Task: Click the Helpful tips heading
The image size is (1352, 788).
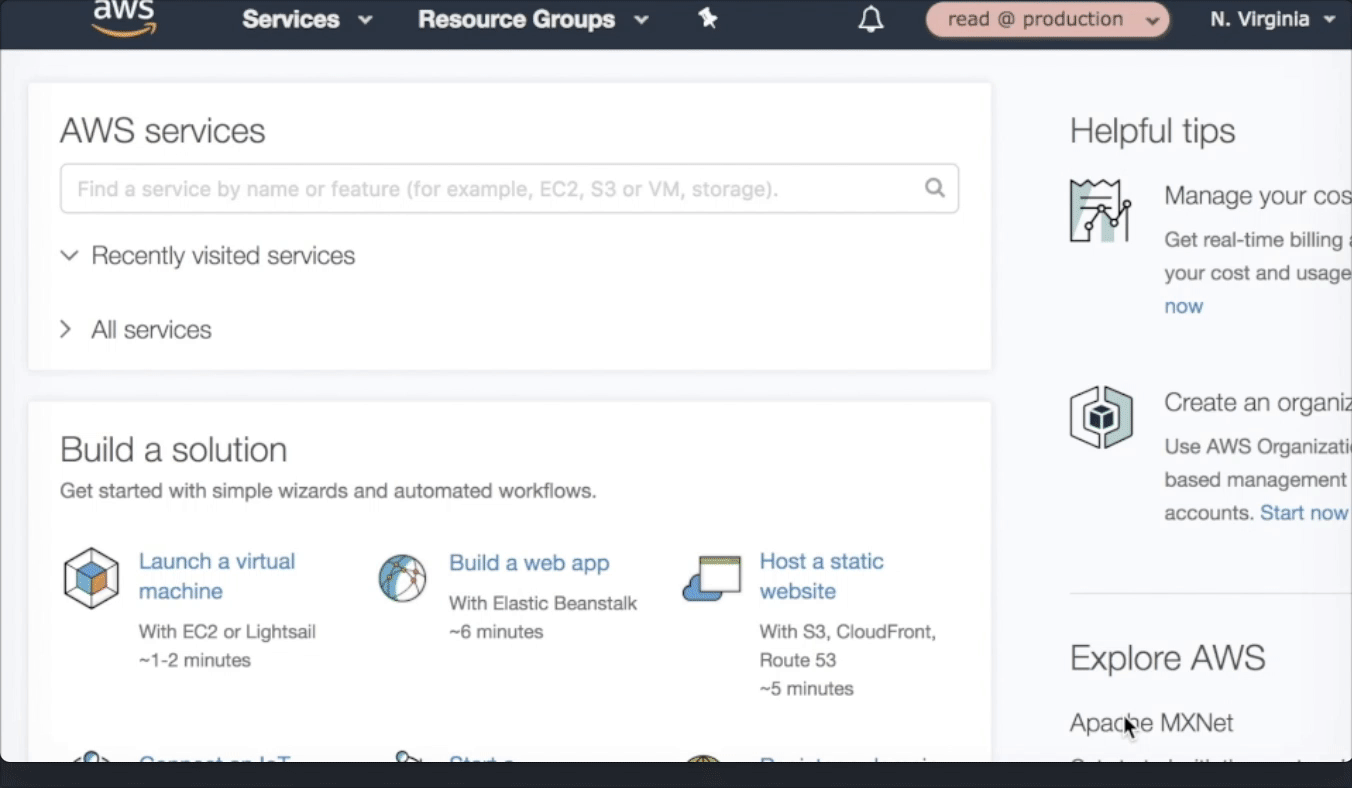Action: pos(1152,131)
